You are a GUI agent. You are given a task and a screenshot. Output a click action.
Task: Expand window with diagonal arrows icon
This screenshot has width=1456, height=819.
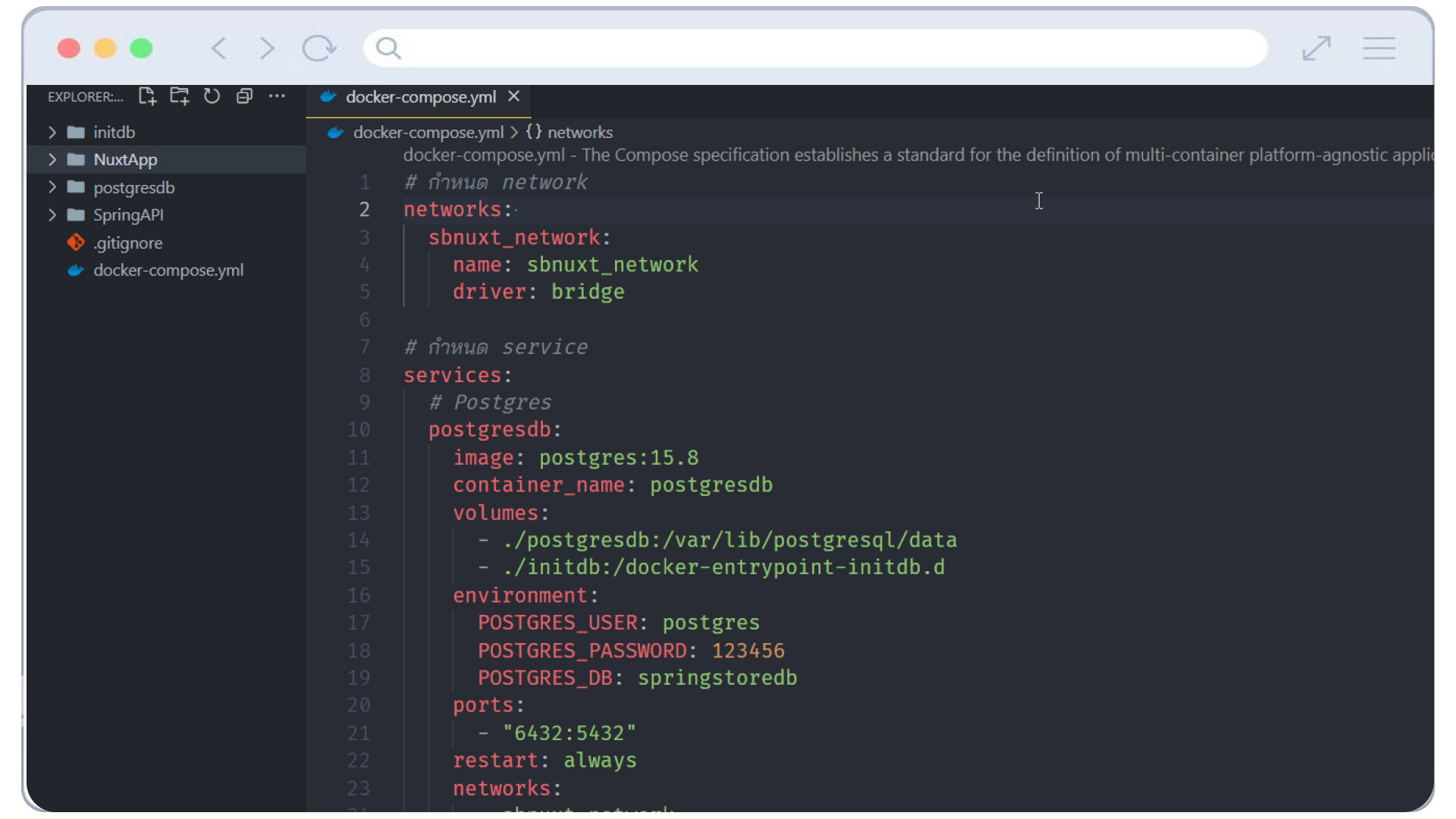coord(1316,49)
